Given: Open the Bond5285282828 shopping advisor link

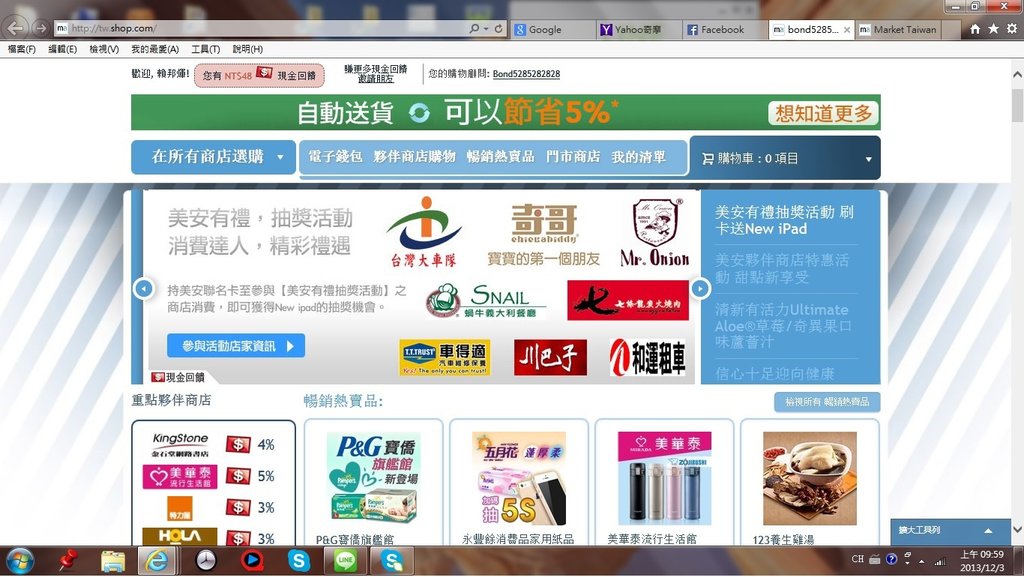Looking at the screenshot, I should 526,74.
